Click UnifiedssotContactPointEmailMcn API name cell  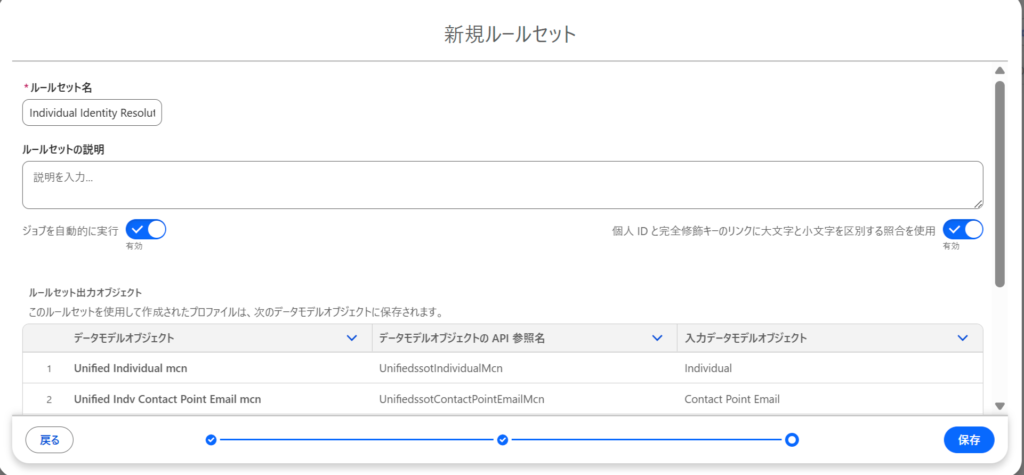pyautogui.click(x=461, y=399)
